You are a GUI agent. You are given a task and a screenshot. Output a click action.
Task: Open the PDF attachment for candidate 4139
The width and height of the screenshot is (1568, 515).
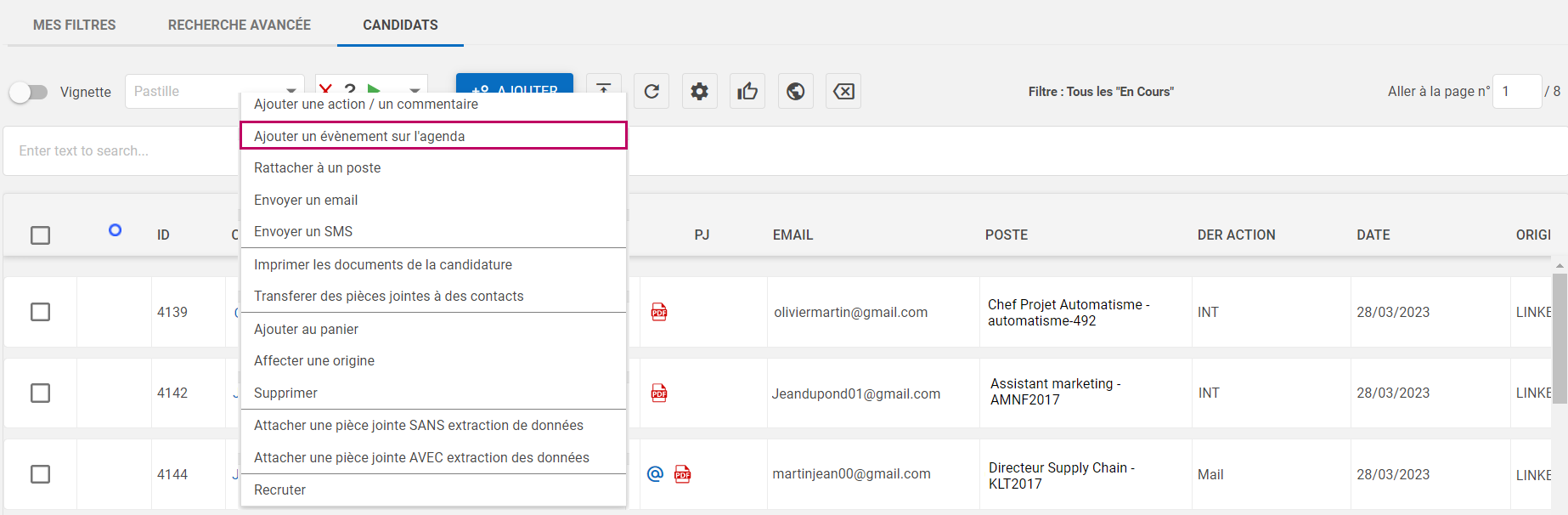(x=659, y=312)
